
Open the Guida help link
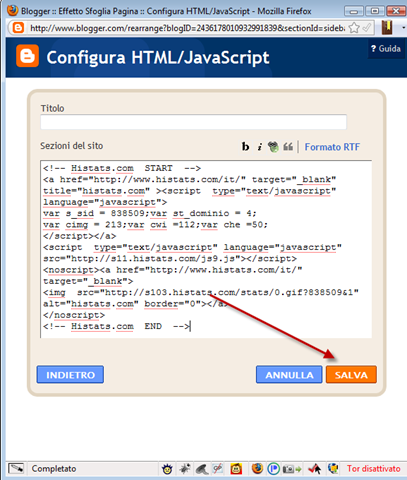[386, 49]
